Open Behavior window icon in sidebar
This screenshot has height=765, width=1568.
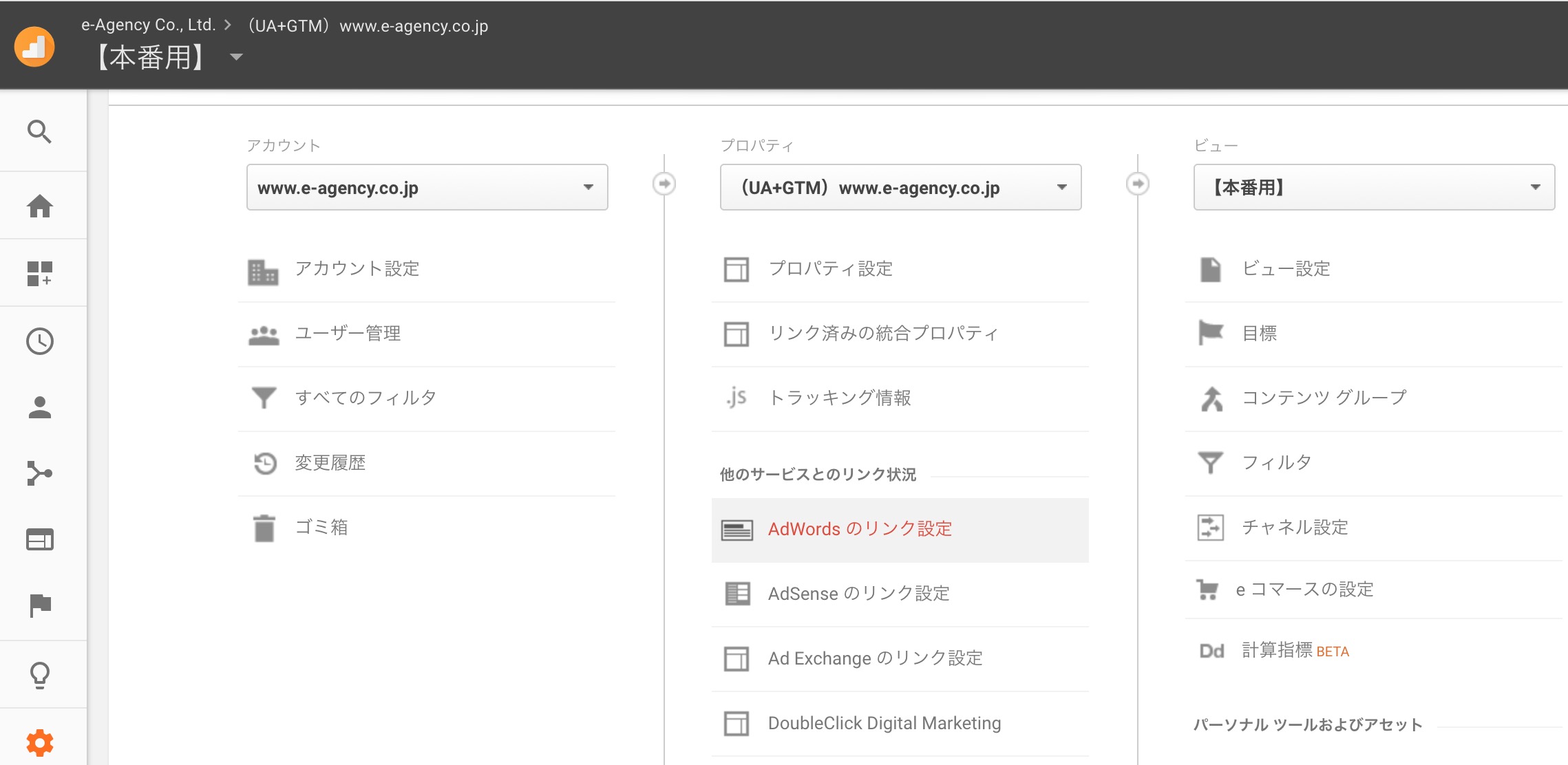pyautogui.click(x=40, y=539)
